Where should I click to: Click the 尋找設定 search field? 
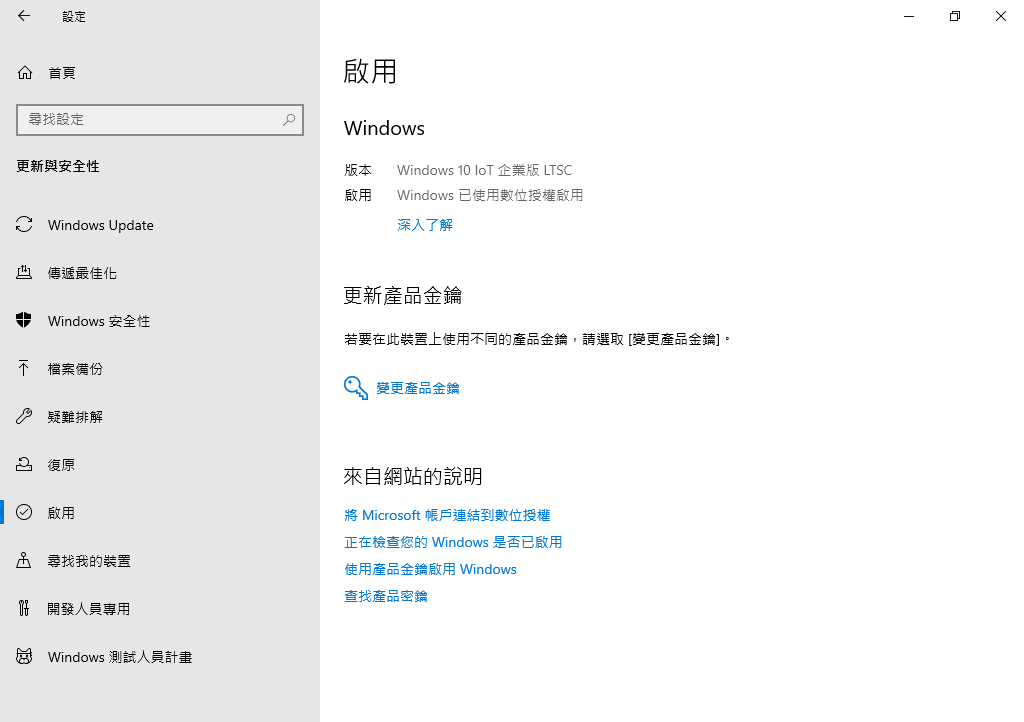click(x=160, y=119)
